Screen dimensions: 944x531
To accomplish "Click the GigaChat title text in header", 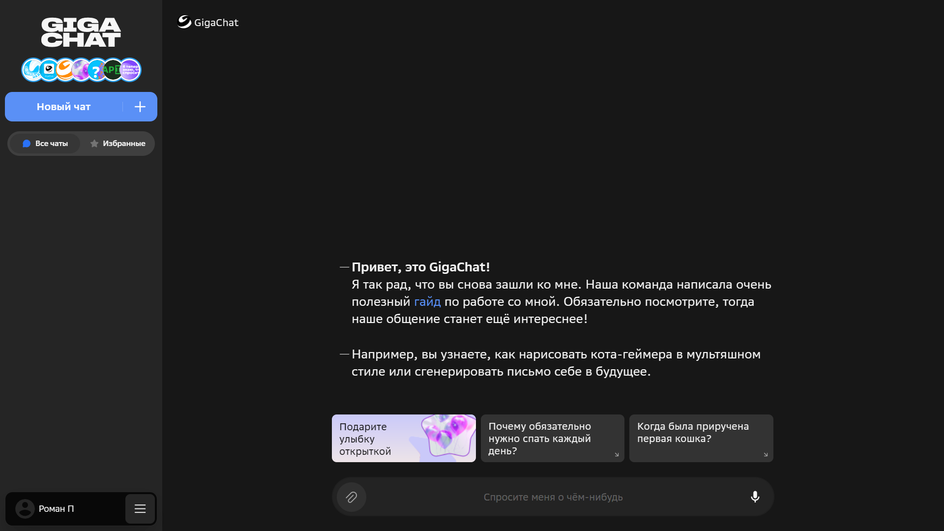I will (x=216, y=22).
